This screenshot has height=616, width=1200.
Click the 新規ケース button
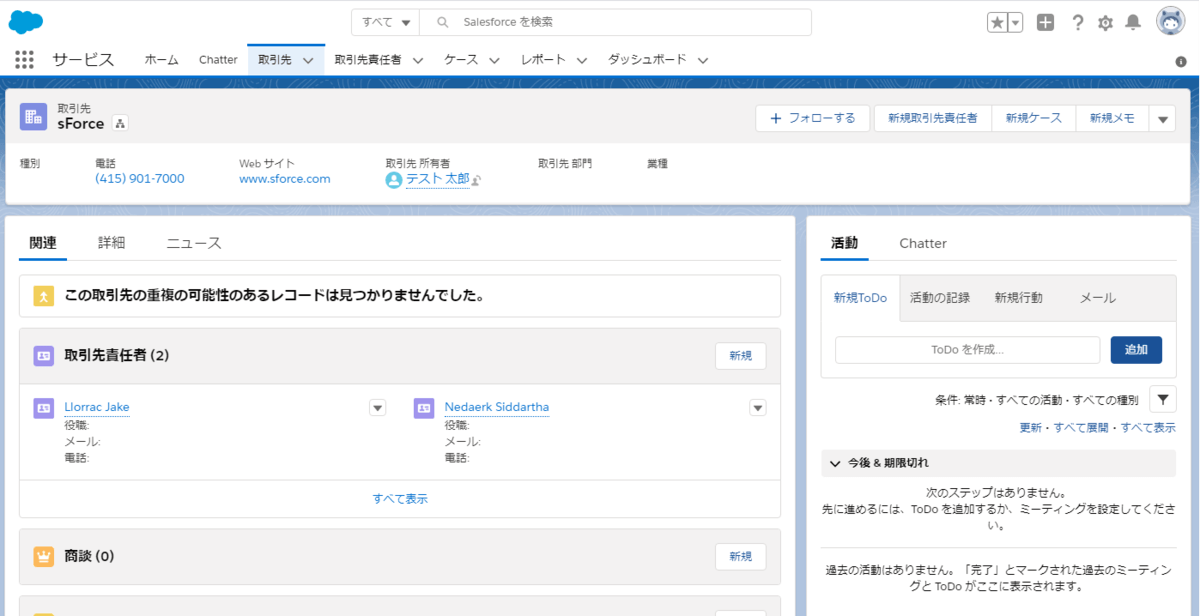point(1034,118)
